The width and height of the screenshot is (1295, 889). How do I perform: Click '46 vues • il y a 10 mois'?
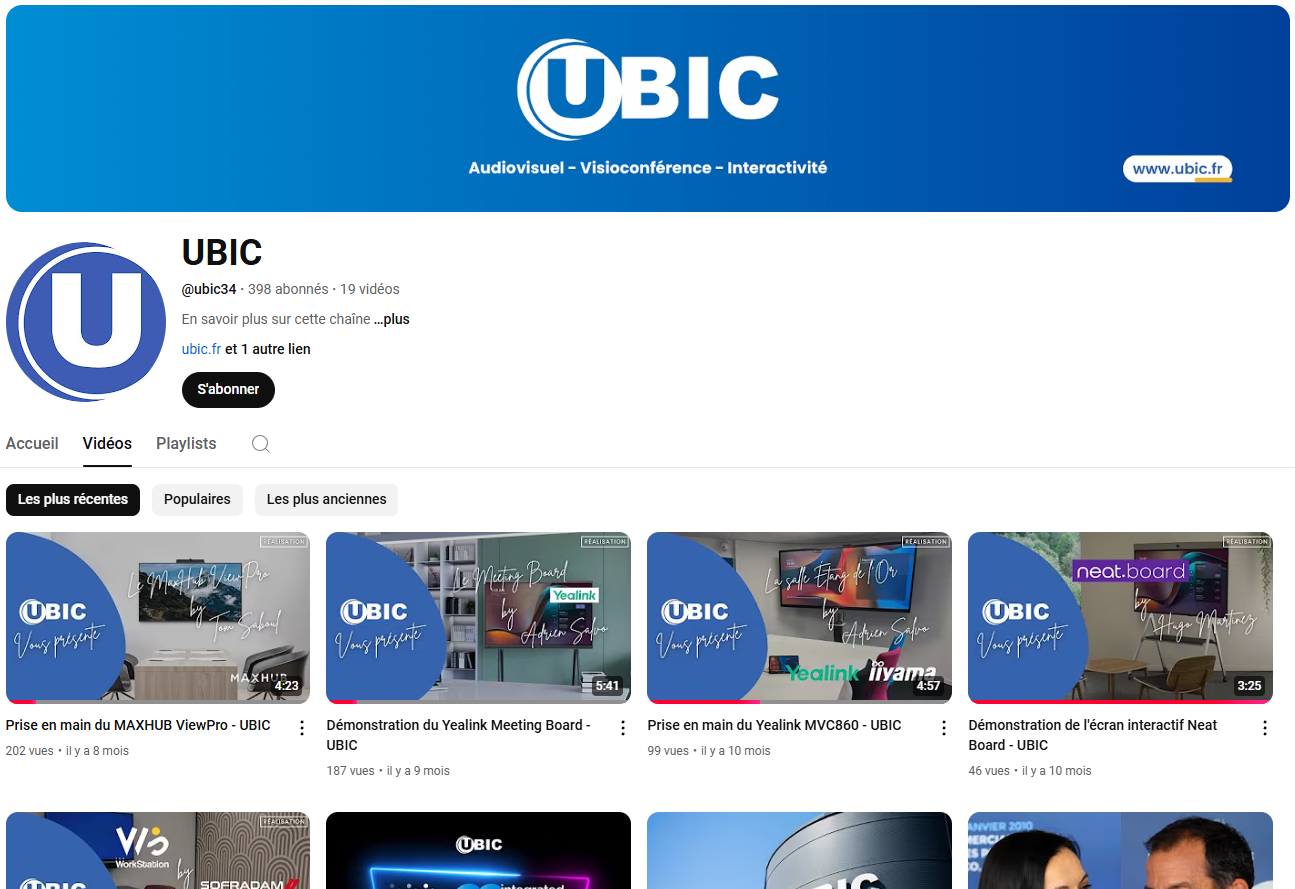point(1030,771)
